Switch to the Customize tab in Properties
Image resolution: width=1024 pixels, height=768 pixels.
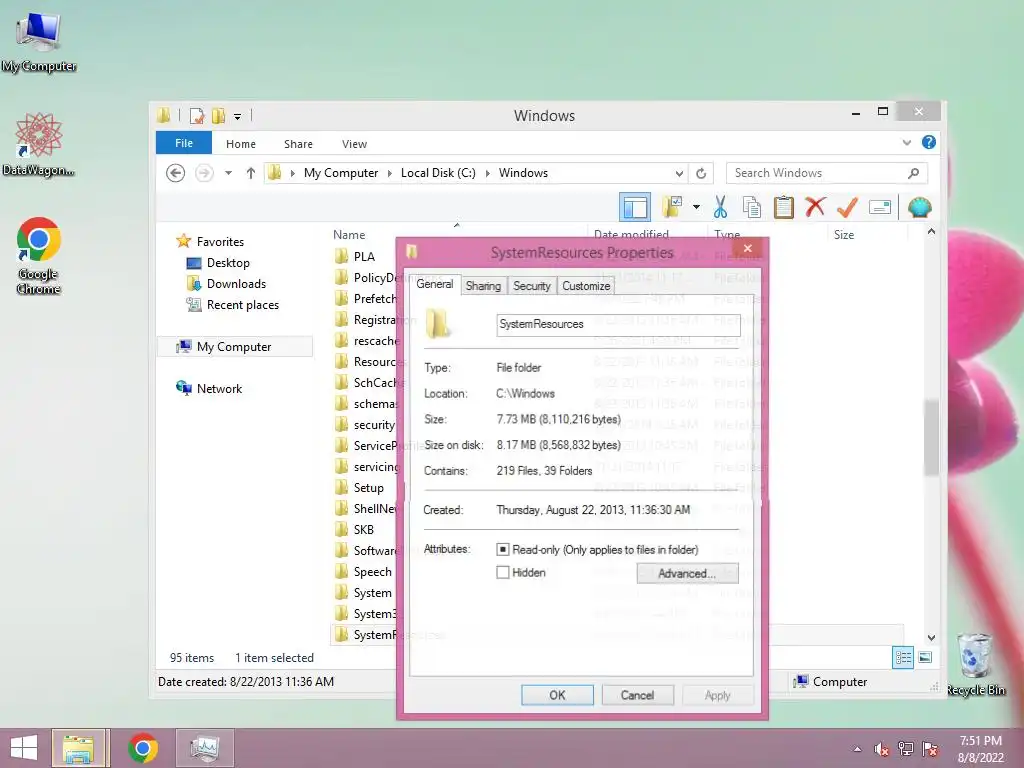586,286
